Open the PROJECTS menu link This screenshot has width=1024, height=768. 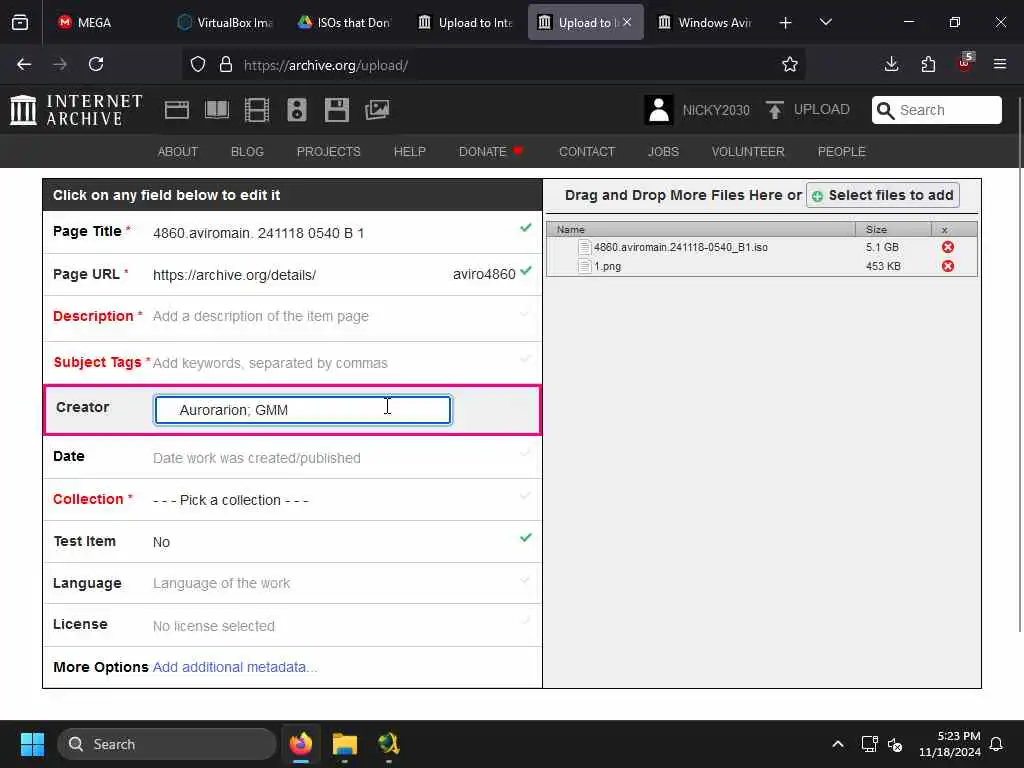coord(328,152)
